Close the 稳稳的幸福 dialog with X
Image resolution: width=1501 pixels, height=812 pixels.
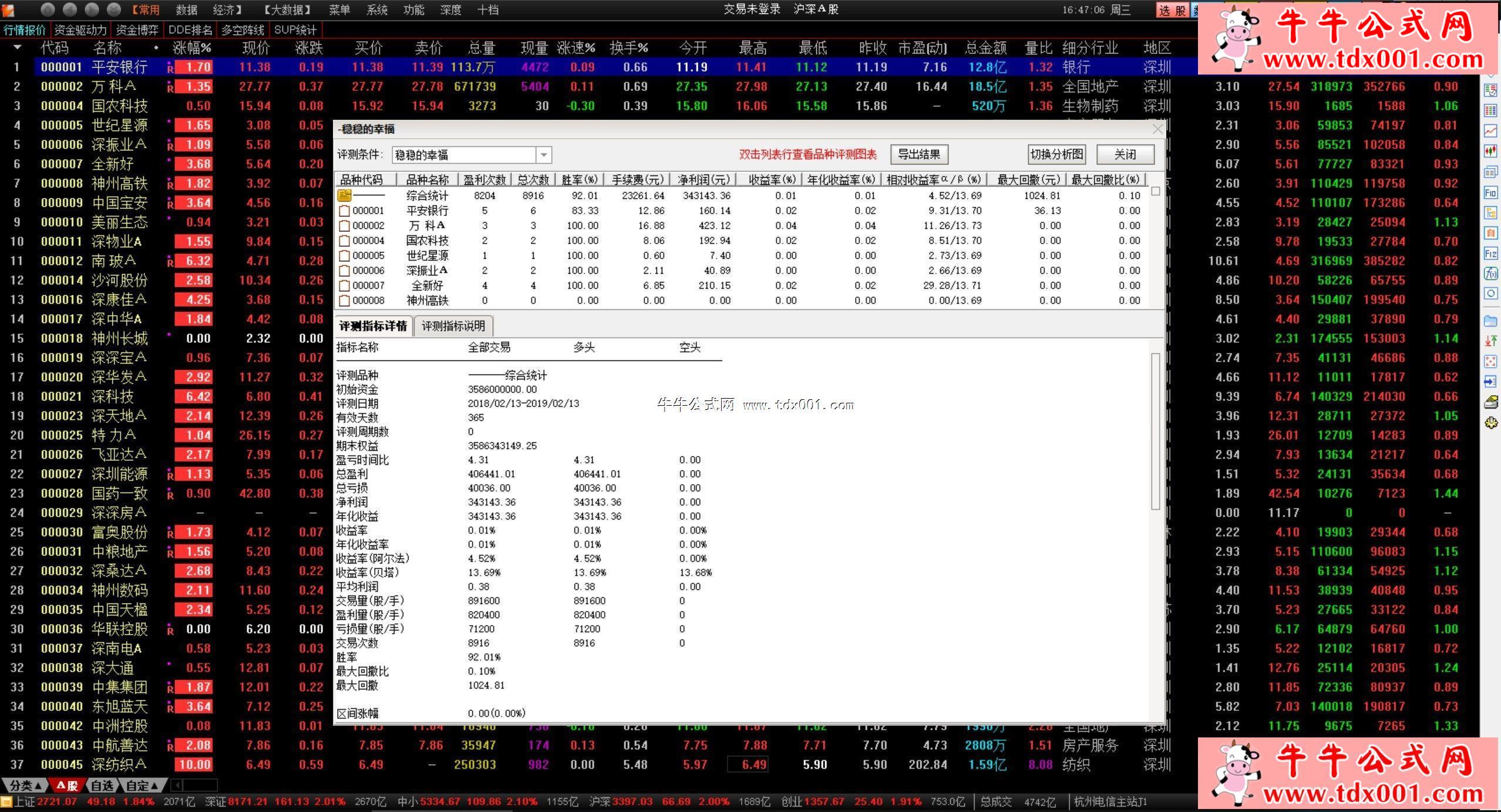point(1157,129)
